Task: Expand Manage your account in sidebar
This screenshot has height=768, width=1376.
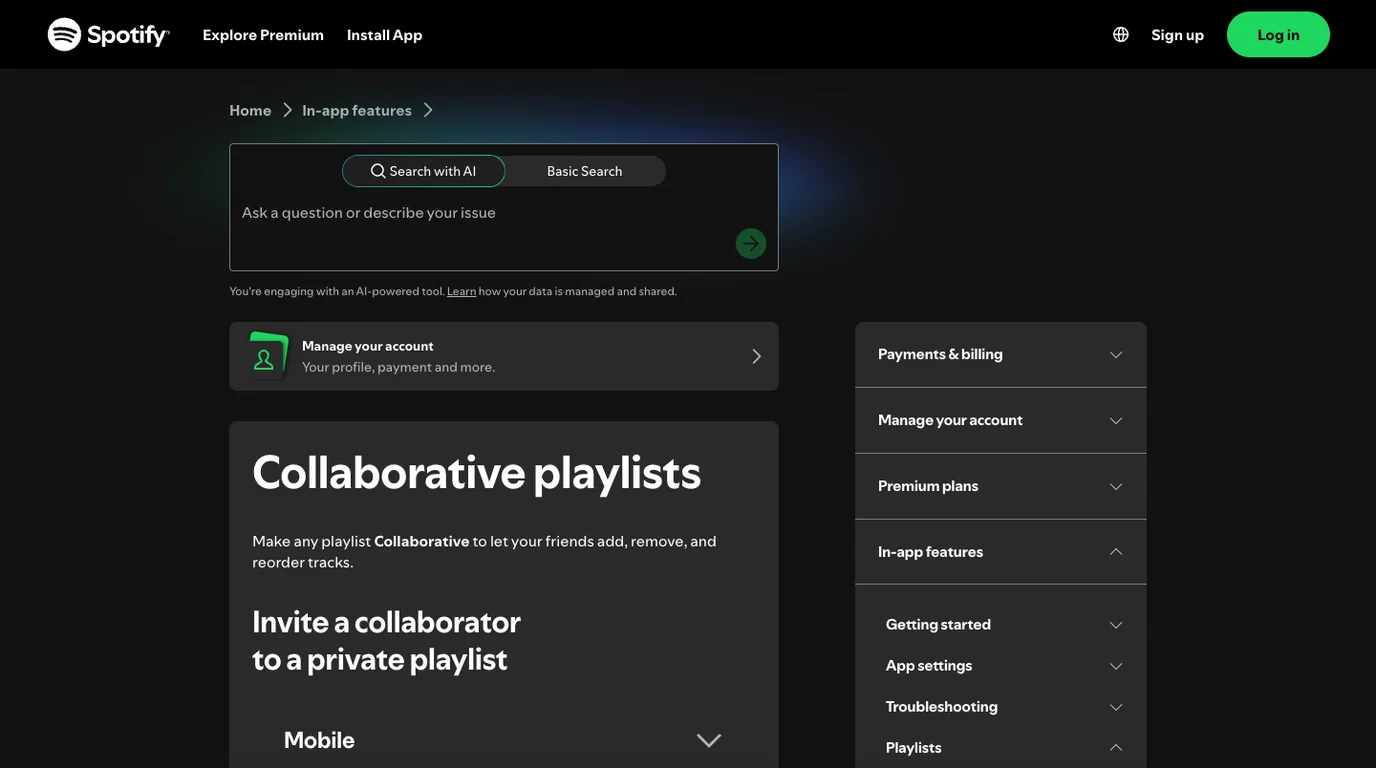Action: (1001, 421)
